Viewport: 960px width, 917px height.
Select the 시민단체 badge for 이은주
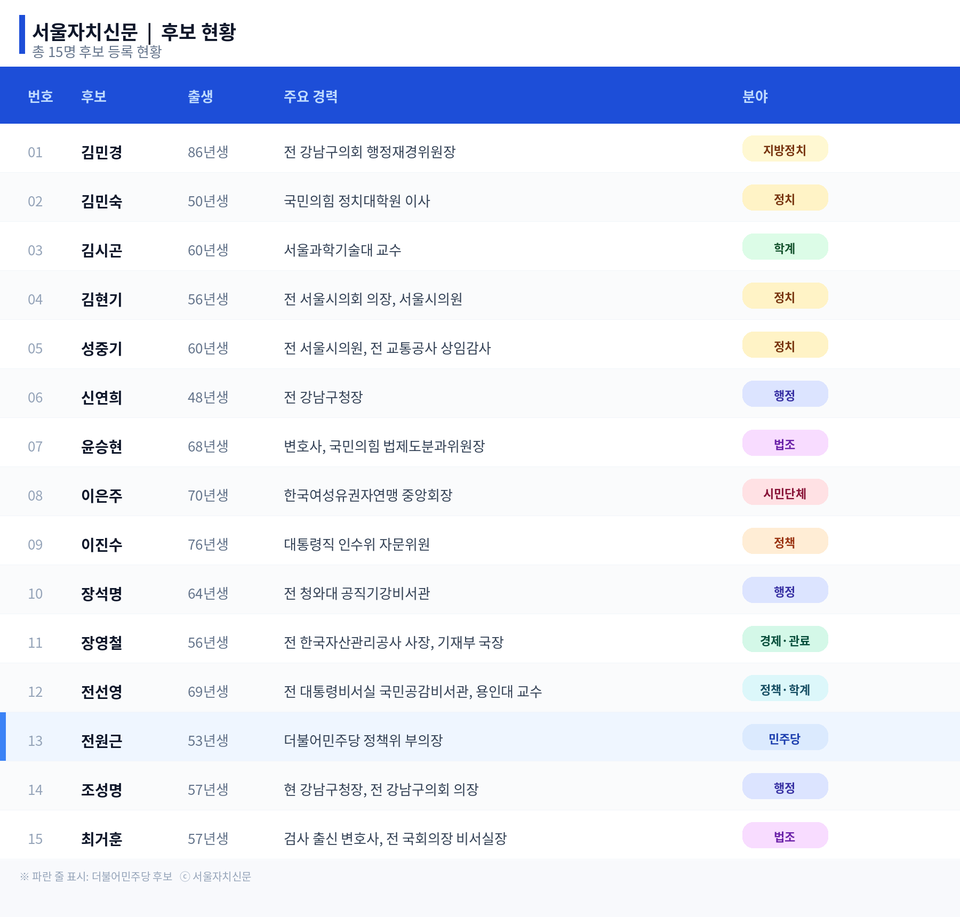click(x=785, y=492)
